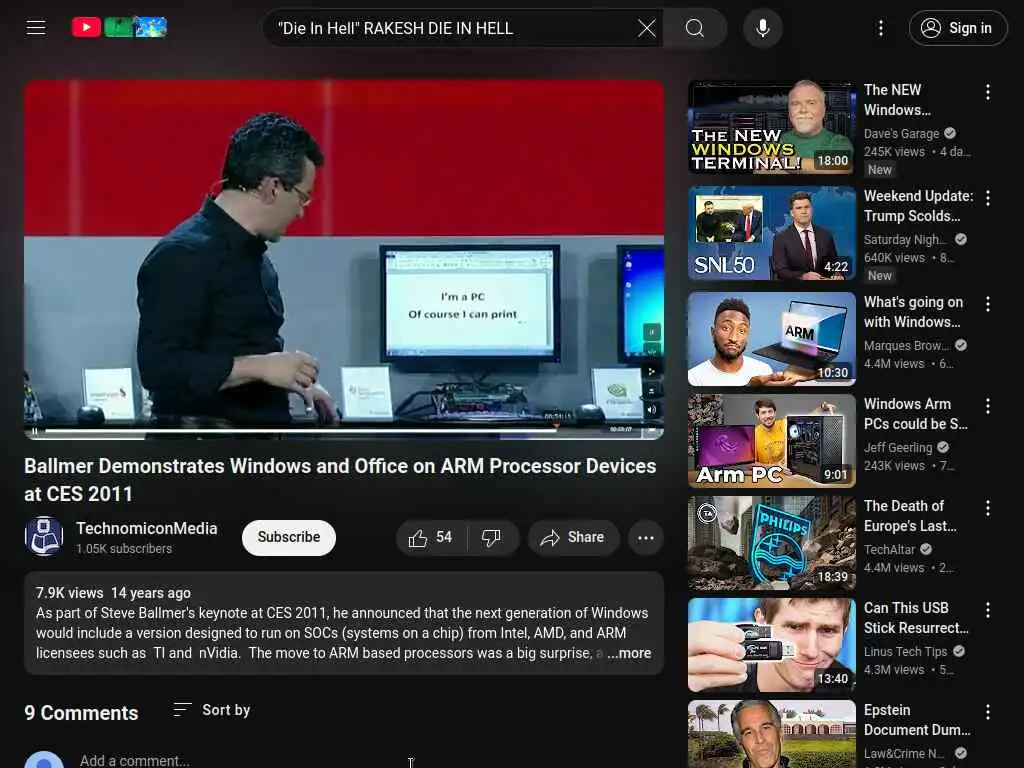Open 'Can This USB Stick Resurrect...' title
Screen dimensions: 1024x768
tap(916, 617)
